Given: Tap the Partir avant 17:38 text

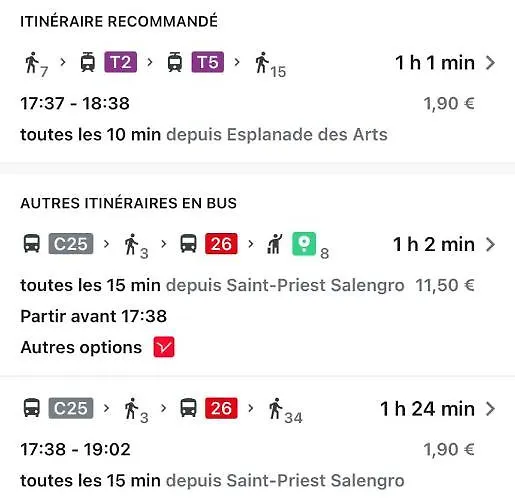Looking at the screenshot, I should tap(94, 316).
